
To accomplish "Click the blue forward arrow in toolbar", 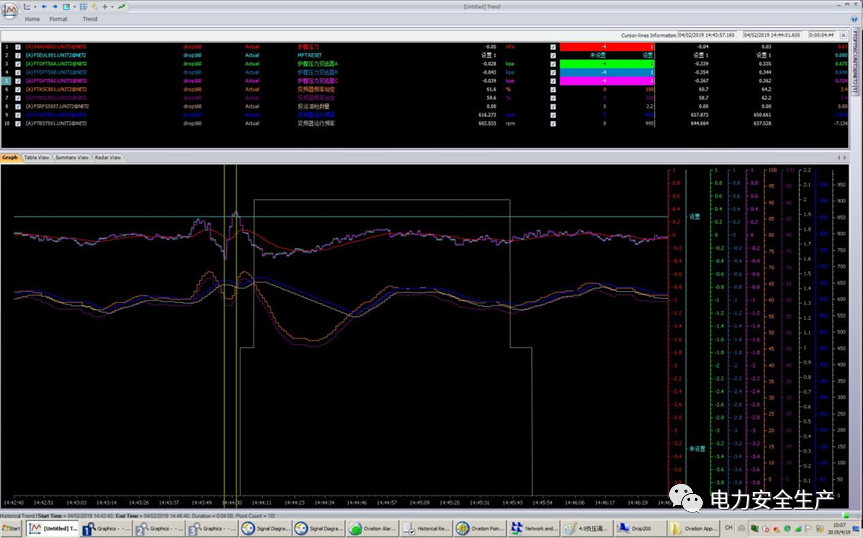I will (54, 6).
